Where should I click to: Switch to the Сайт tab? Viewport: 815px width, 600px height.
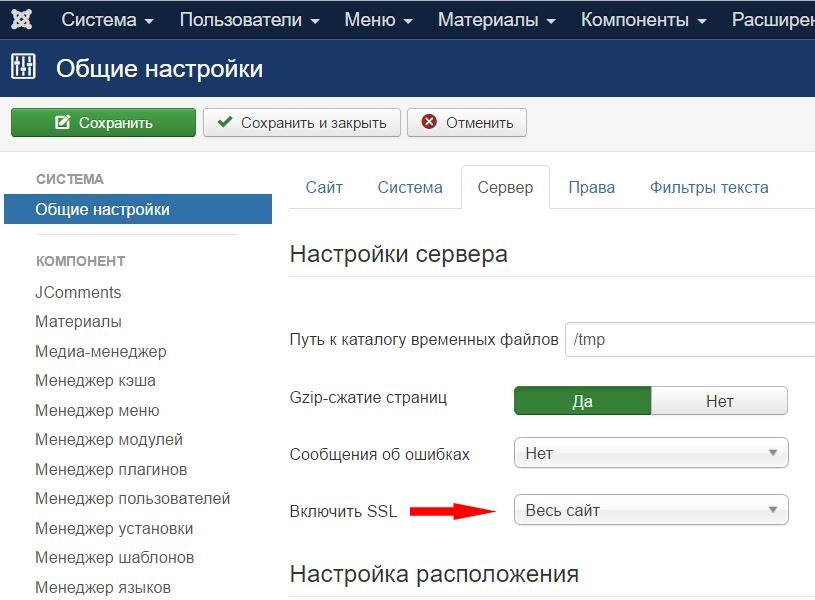pos(324,187)
